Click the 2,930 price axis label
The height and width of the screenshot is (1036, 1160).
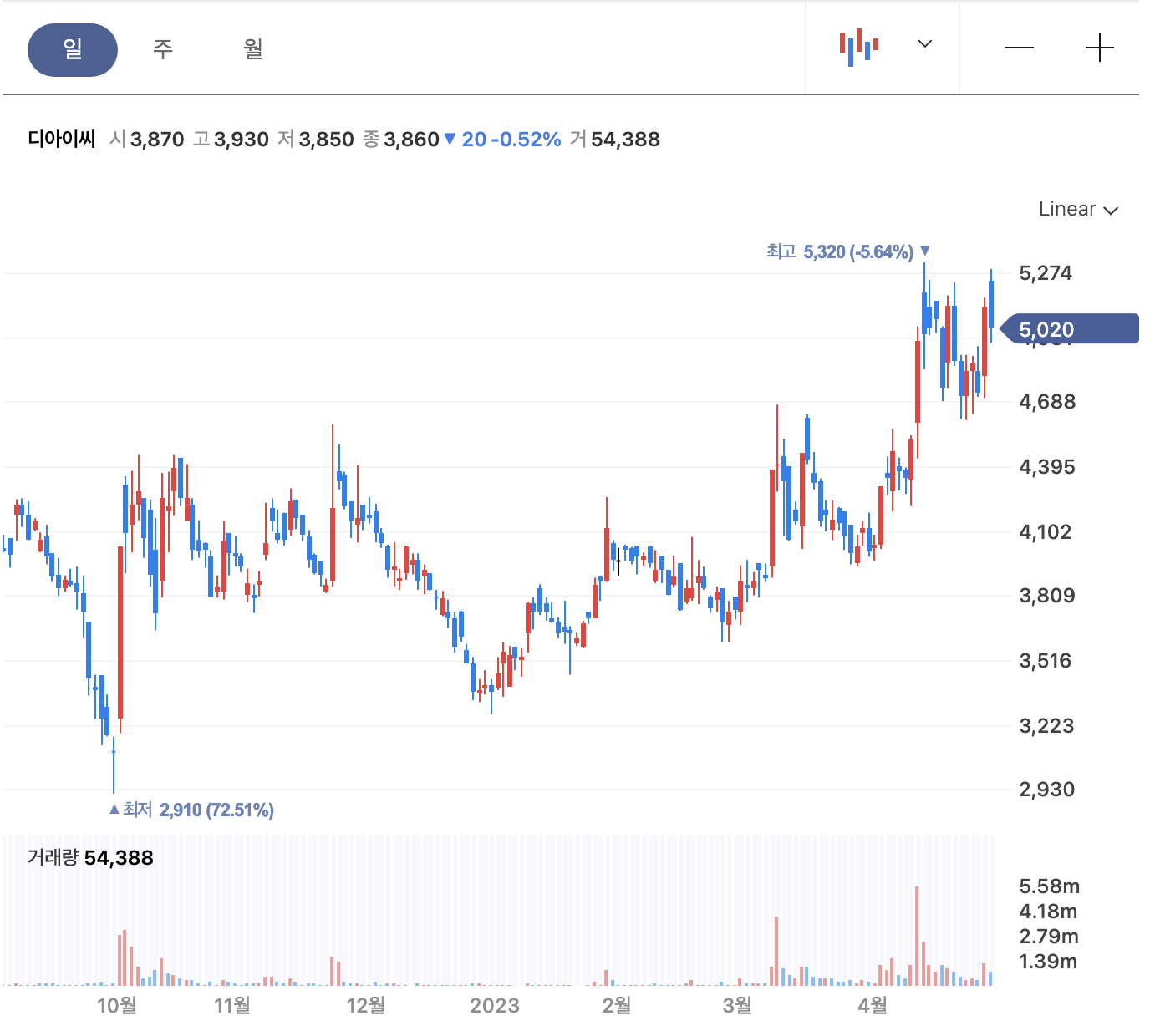(x=1047, y=790)
